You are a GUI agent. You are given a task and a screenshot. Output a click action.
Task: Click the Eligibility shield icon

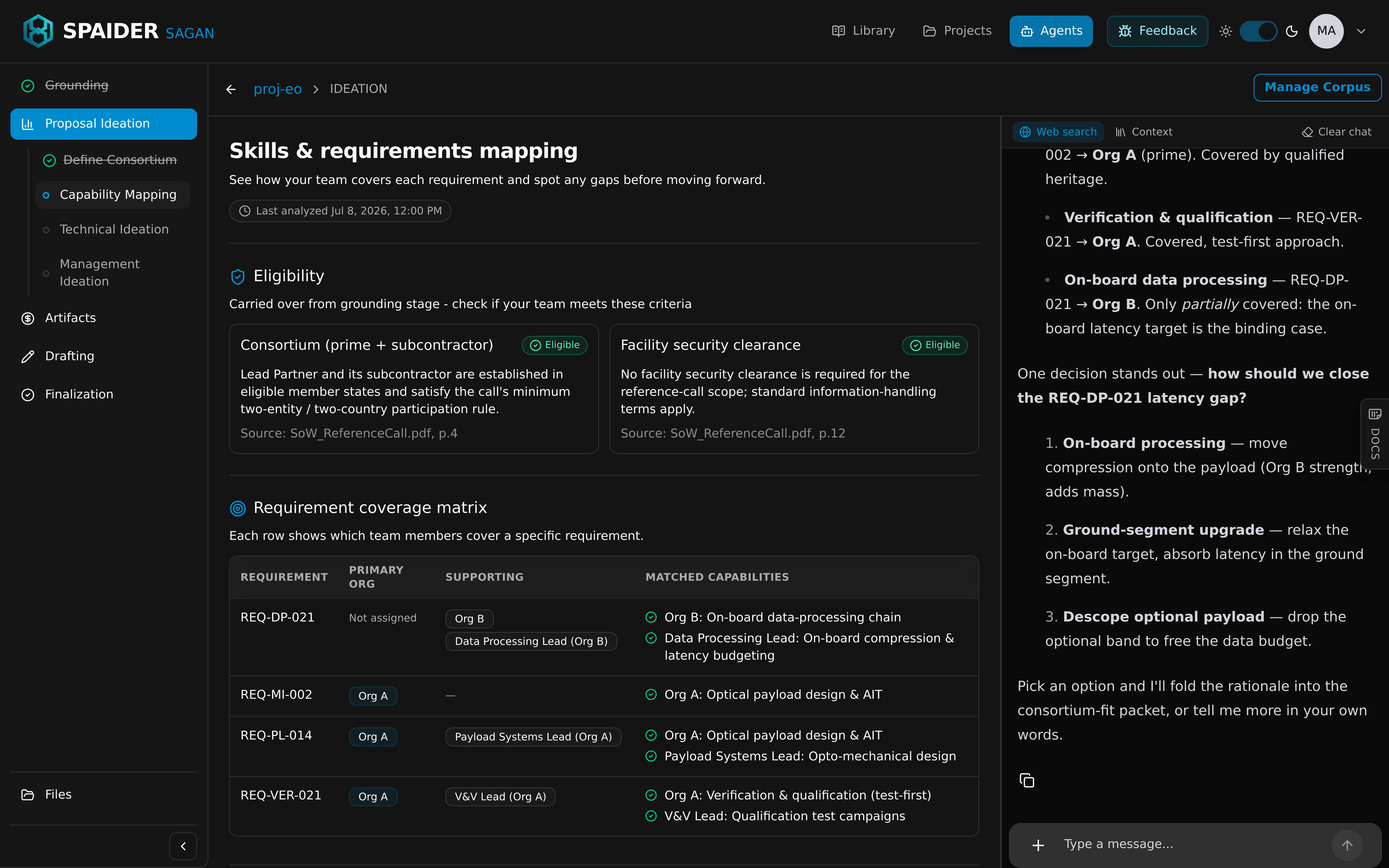coord(238,277)
